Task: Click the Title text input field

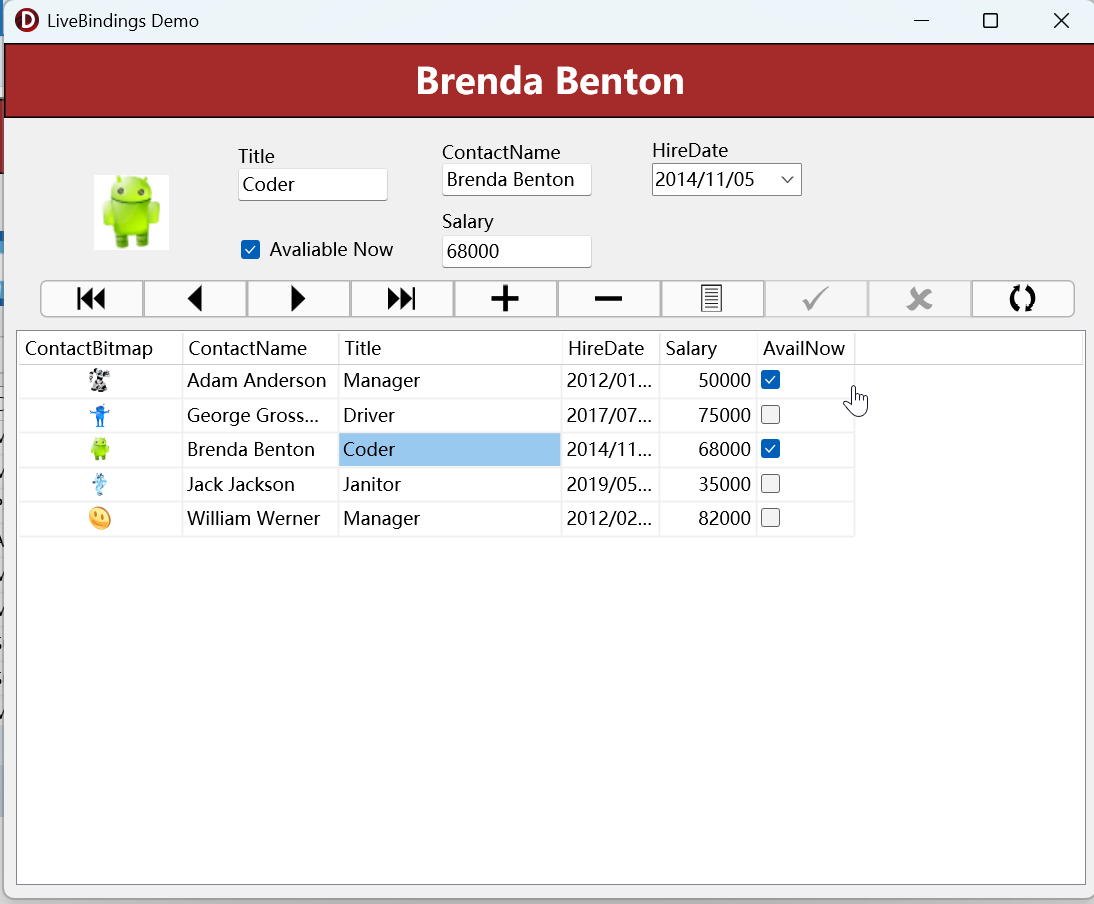Action: [312, 185]
